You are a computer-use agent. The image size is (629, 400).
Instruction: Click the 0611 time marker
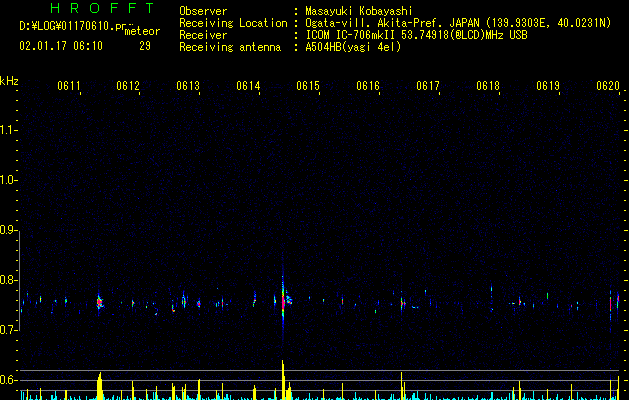click(x=69, y=86)
